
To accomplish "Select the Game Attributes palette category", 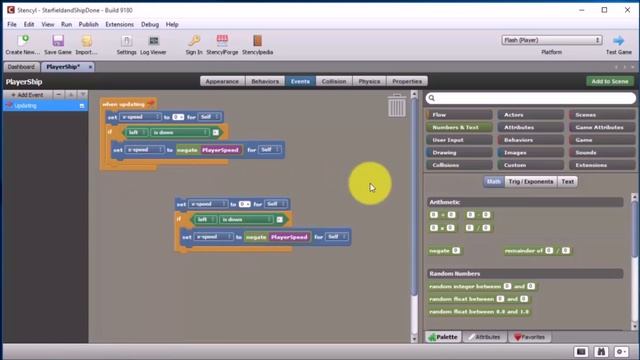I will (x=602, y=127).
